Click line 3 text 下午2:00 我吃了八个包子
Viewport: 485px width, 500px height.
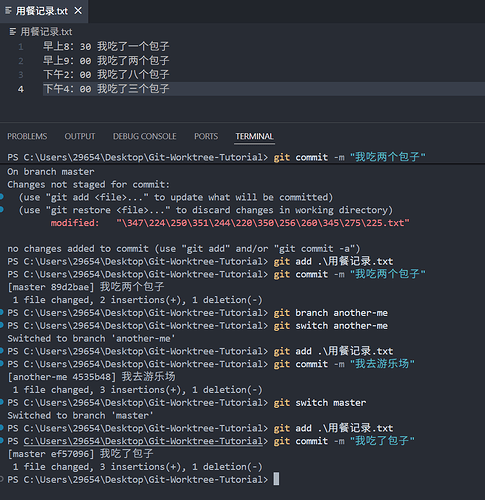click(x=106, y=75)
